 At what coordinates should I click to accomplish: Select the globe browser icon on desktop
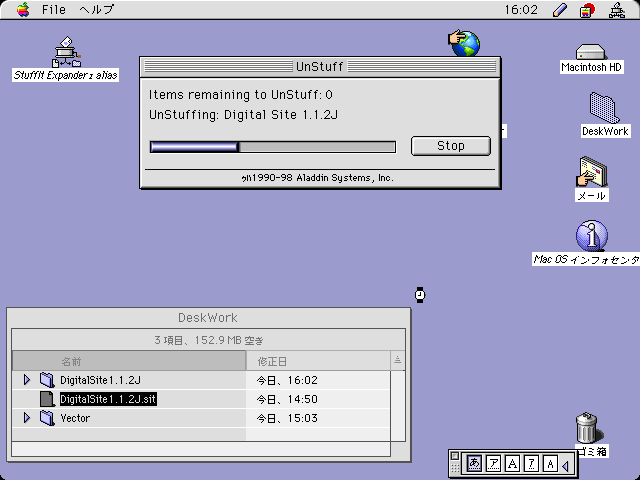(x=464, y=42)
